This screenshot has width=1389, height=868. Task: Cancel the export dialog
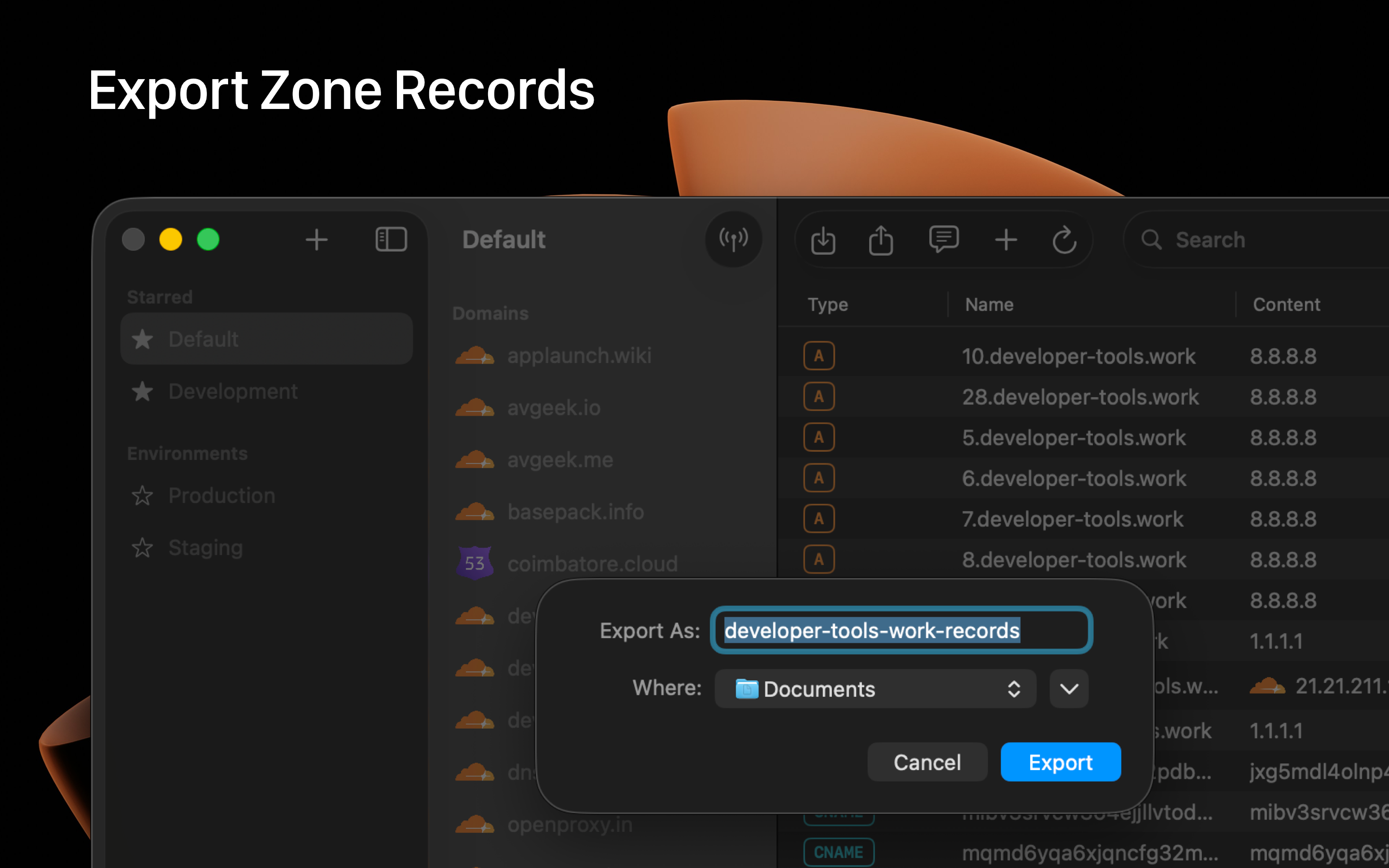(x=927, y=762)
